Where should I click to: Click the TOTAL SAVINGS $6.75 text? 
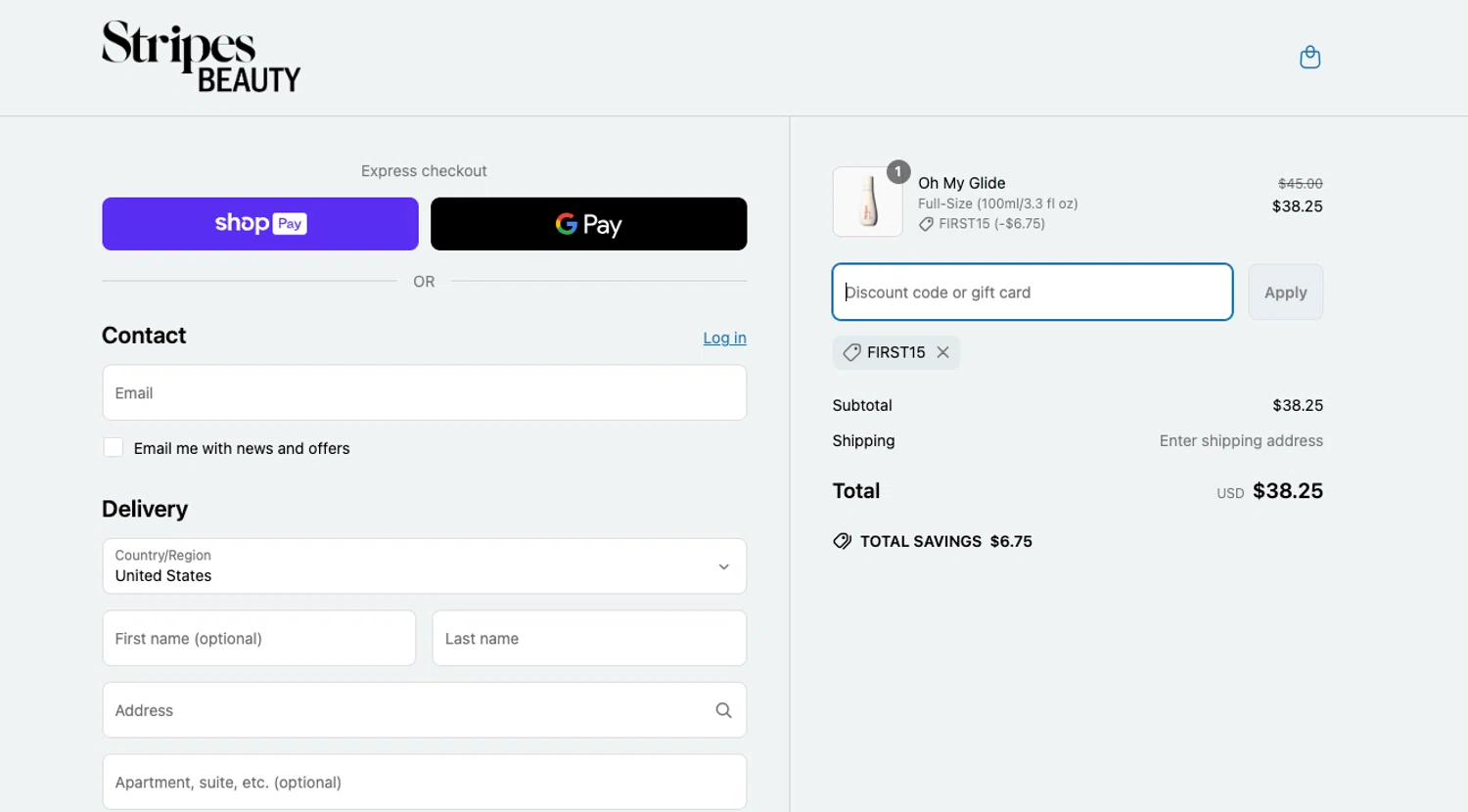pos(945,541)
